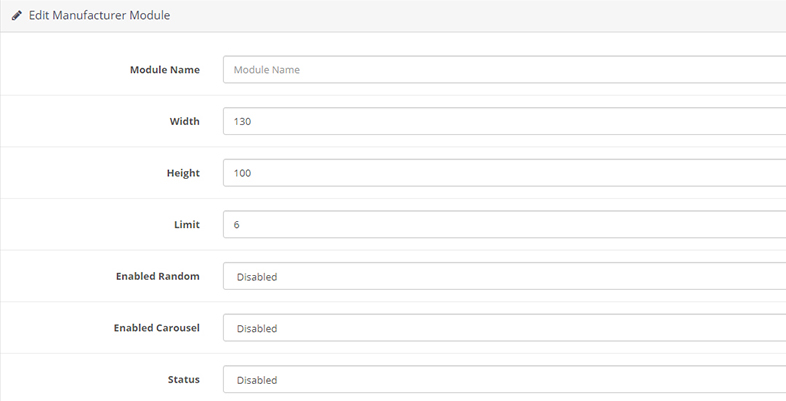Click the pencil edit icon in header
The image size is (786, 401).
(17, 16)
